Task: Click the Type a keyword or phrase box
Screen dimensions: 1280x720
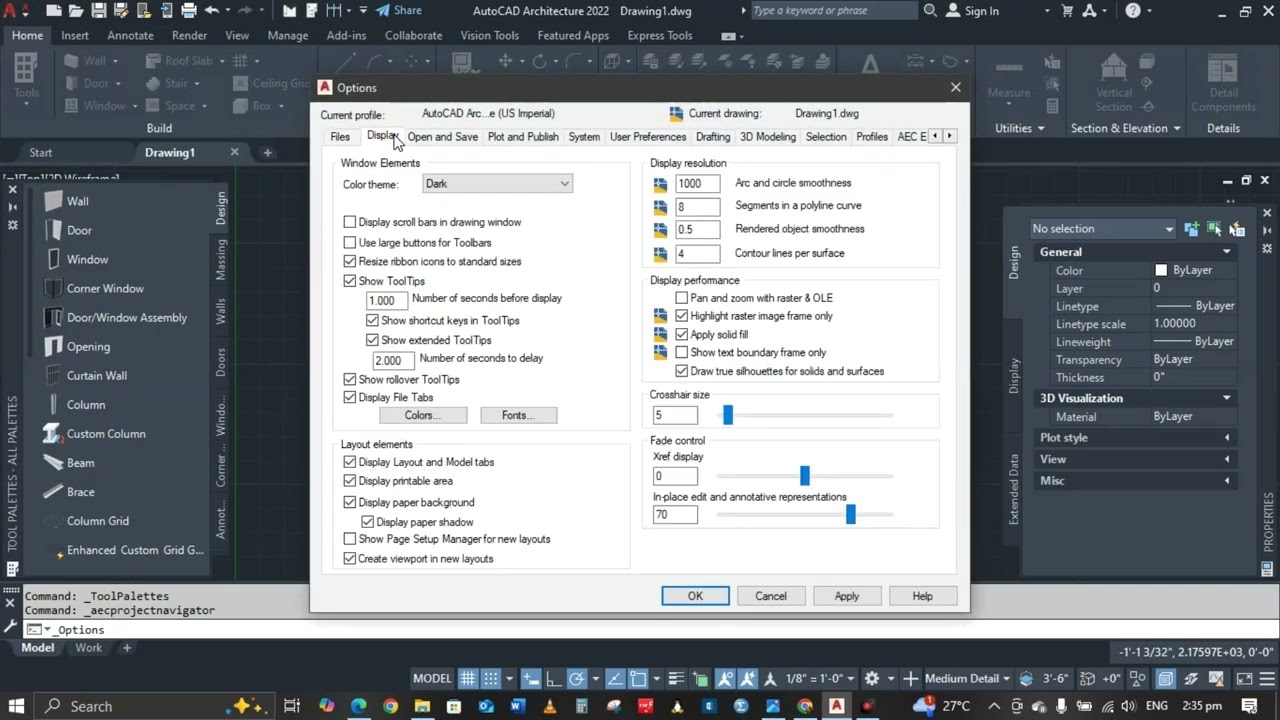Action: pyautogui.click(x=833, y=11)
